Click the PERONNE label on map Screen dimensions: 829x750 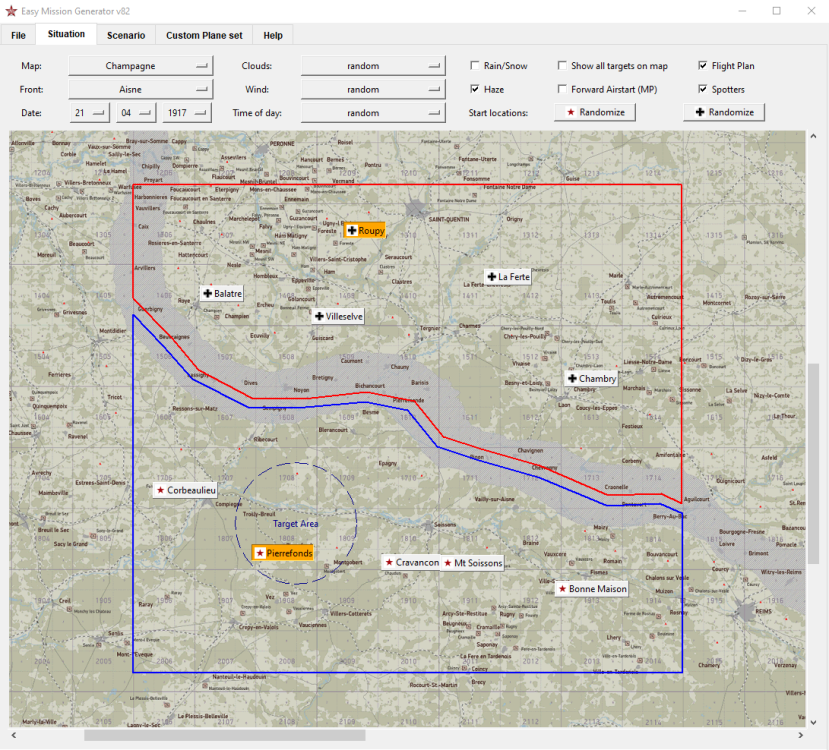pos(282,144)
